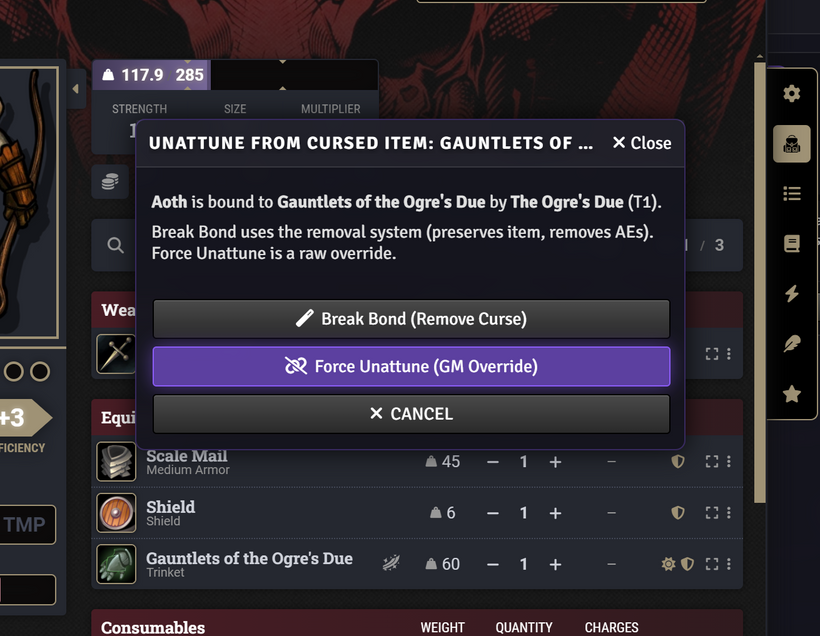Switch to the inventory backpack tab

[792, 144]
